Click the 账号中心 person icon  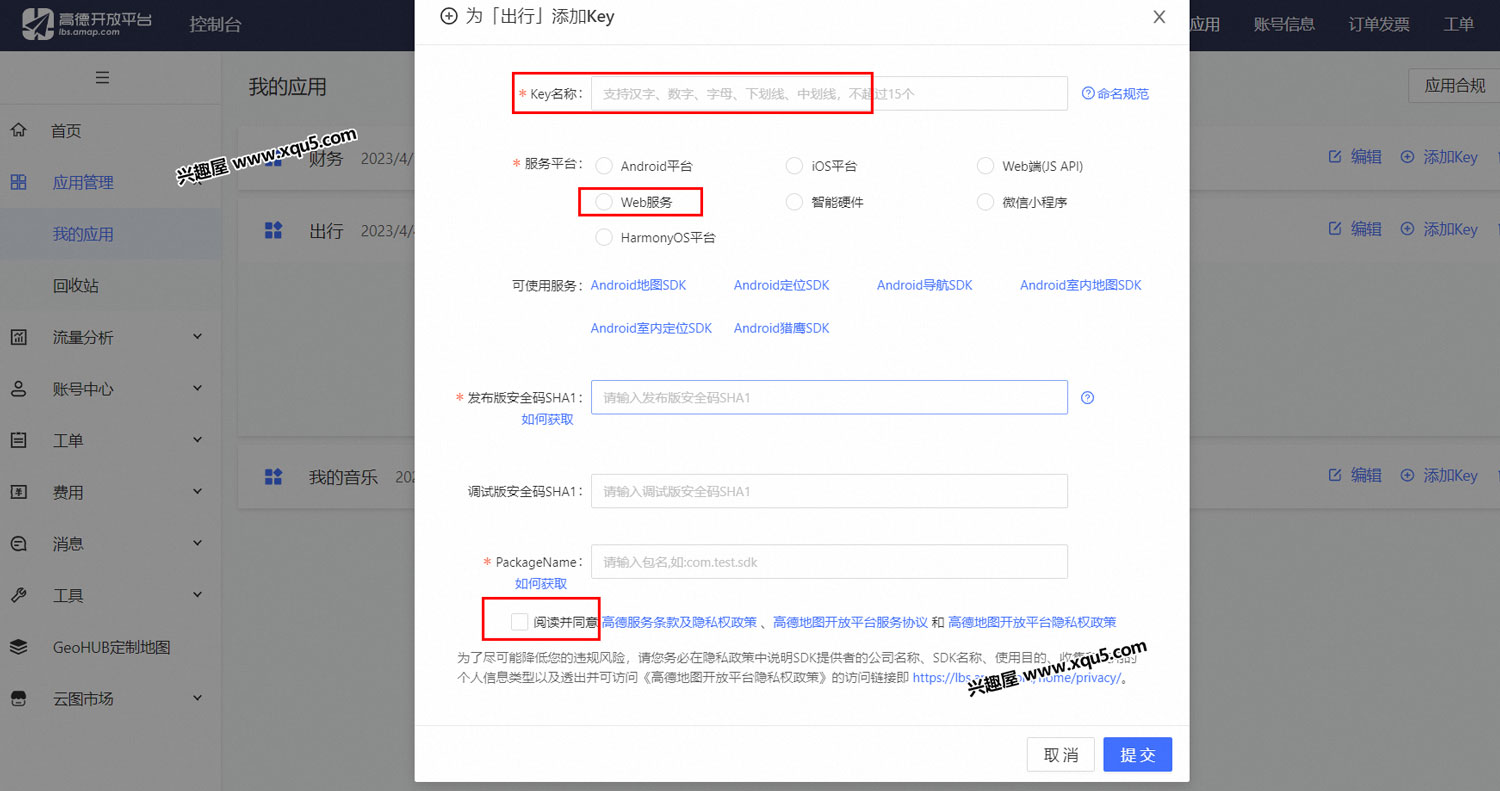click(x=18, y=389)
